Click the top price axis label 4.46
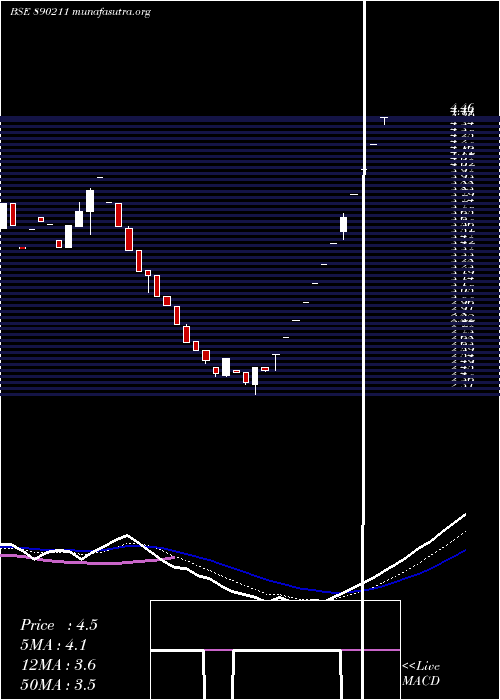500x700 pixels. pyautogui.click(x=462, y=108)
